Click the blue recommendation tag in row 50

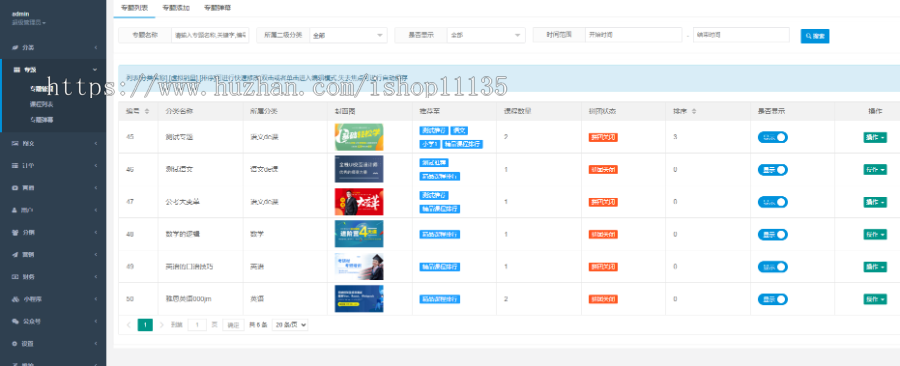pos(440,299)
